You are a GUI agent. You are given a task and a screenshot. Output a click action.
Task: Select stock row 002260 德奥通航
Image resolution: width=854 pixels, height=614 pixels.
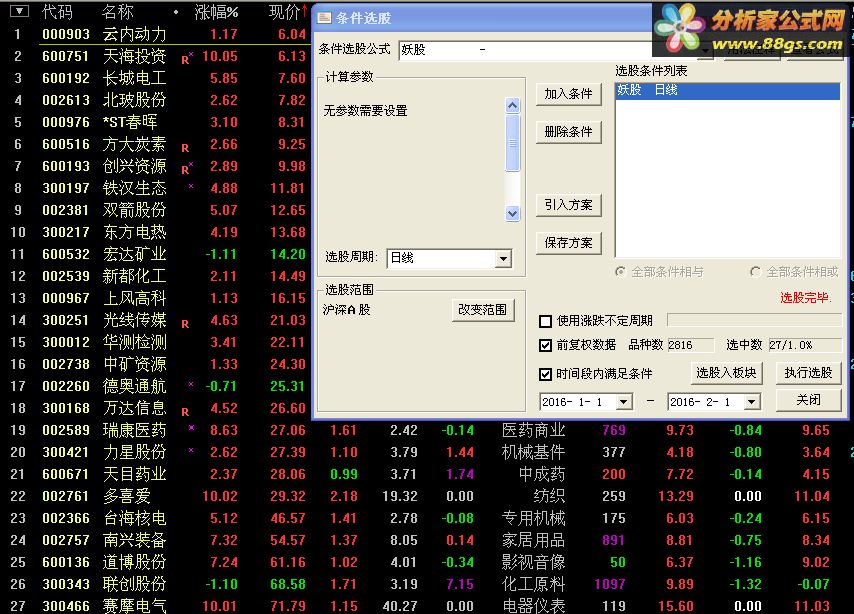click(156, 386)
